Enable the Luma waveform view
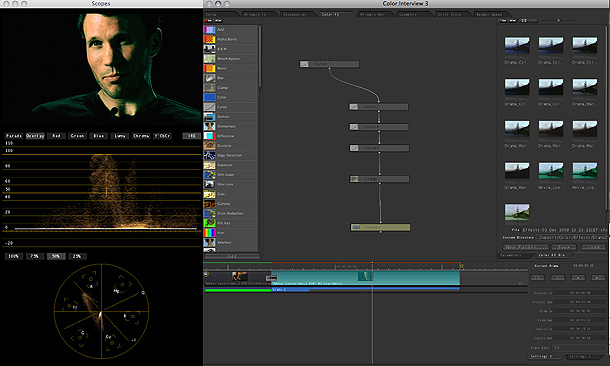Screen dimensions: 610x366 (x=120, y=136)
